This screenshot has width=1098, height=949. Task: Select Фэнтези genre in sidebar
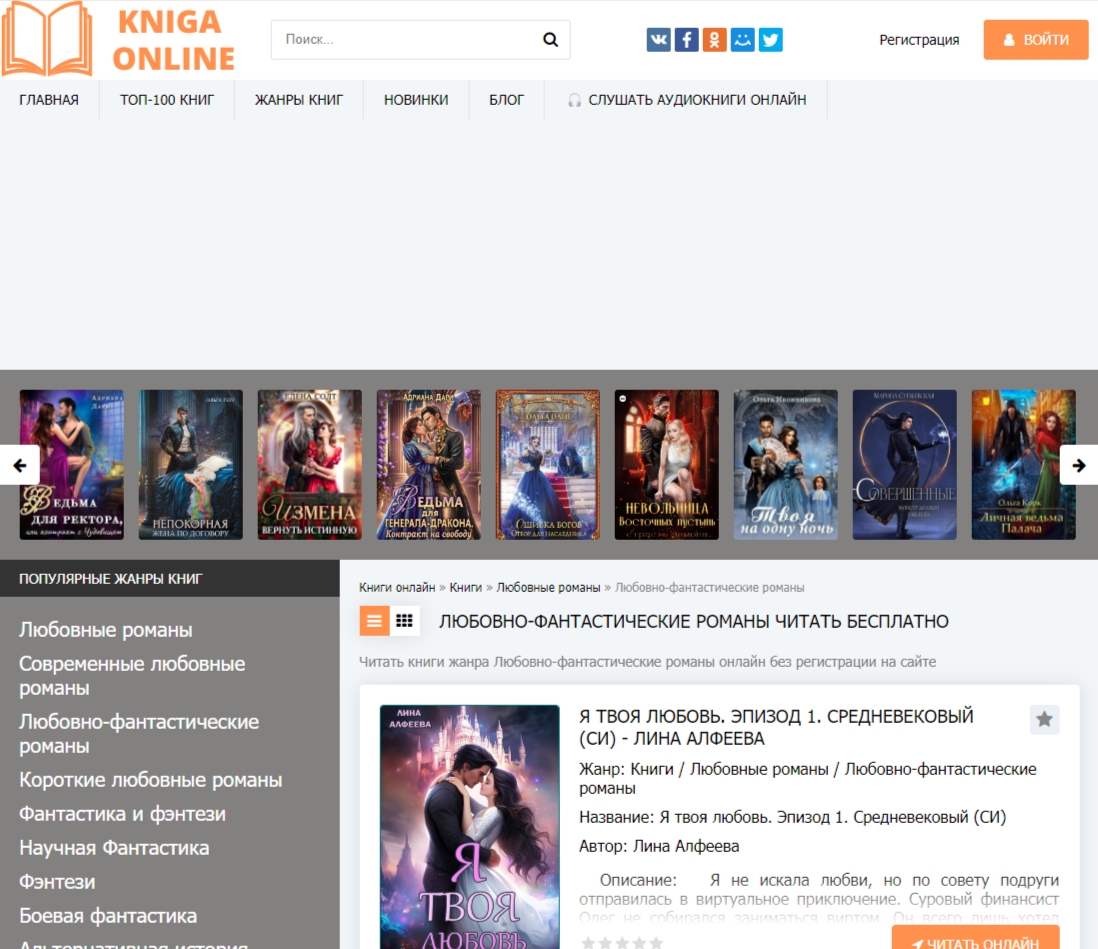click(x=57, y=882)
